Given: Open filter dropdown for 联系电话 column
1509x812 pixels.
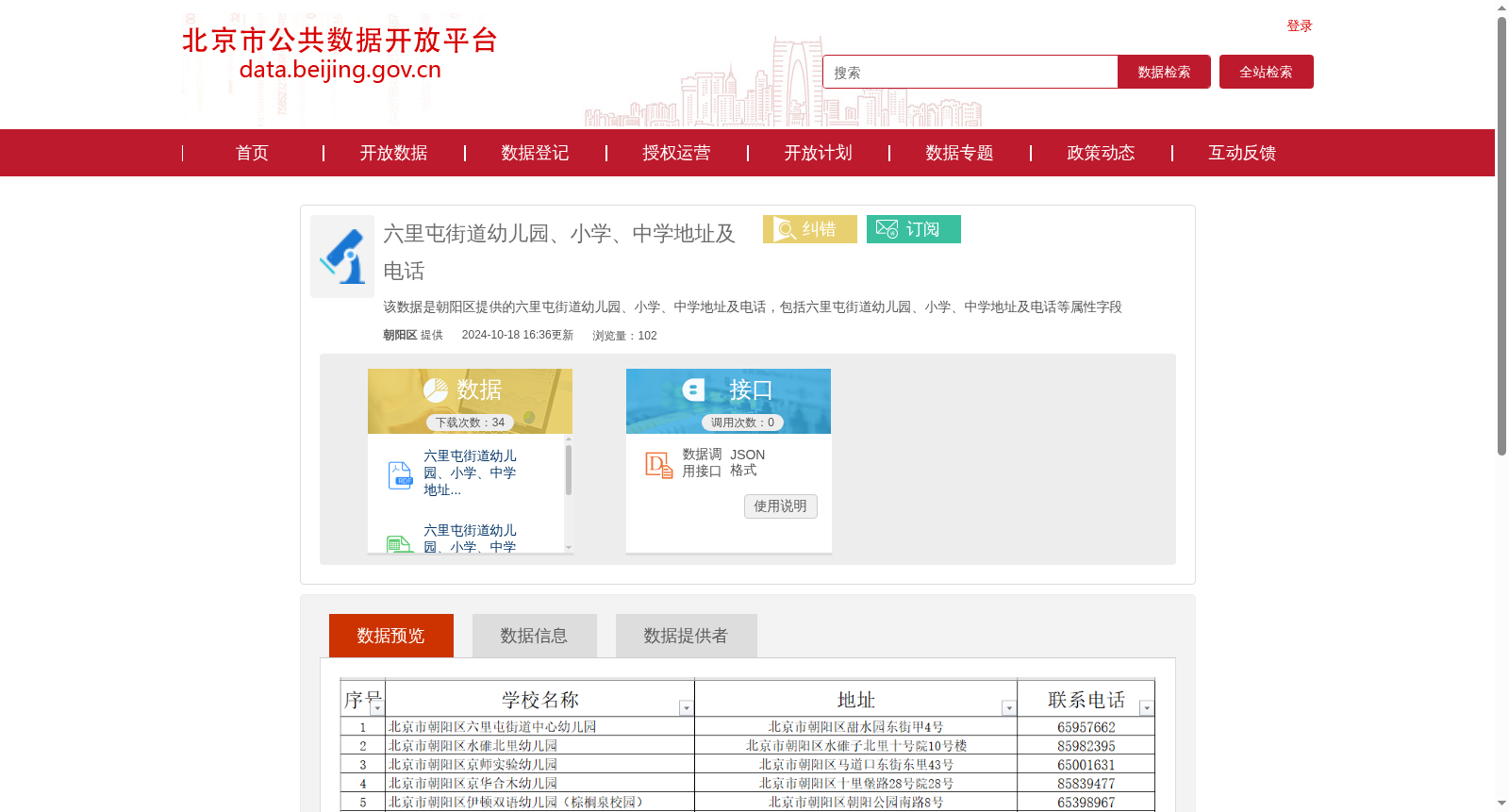Looking at the screenshot, I should click(x=1146, y=708).
